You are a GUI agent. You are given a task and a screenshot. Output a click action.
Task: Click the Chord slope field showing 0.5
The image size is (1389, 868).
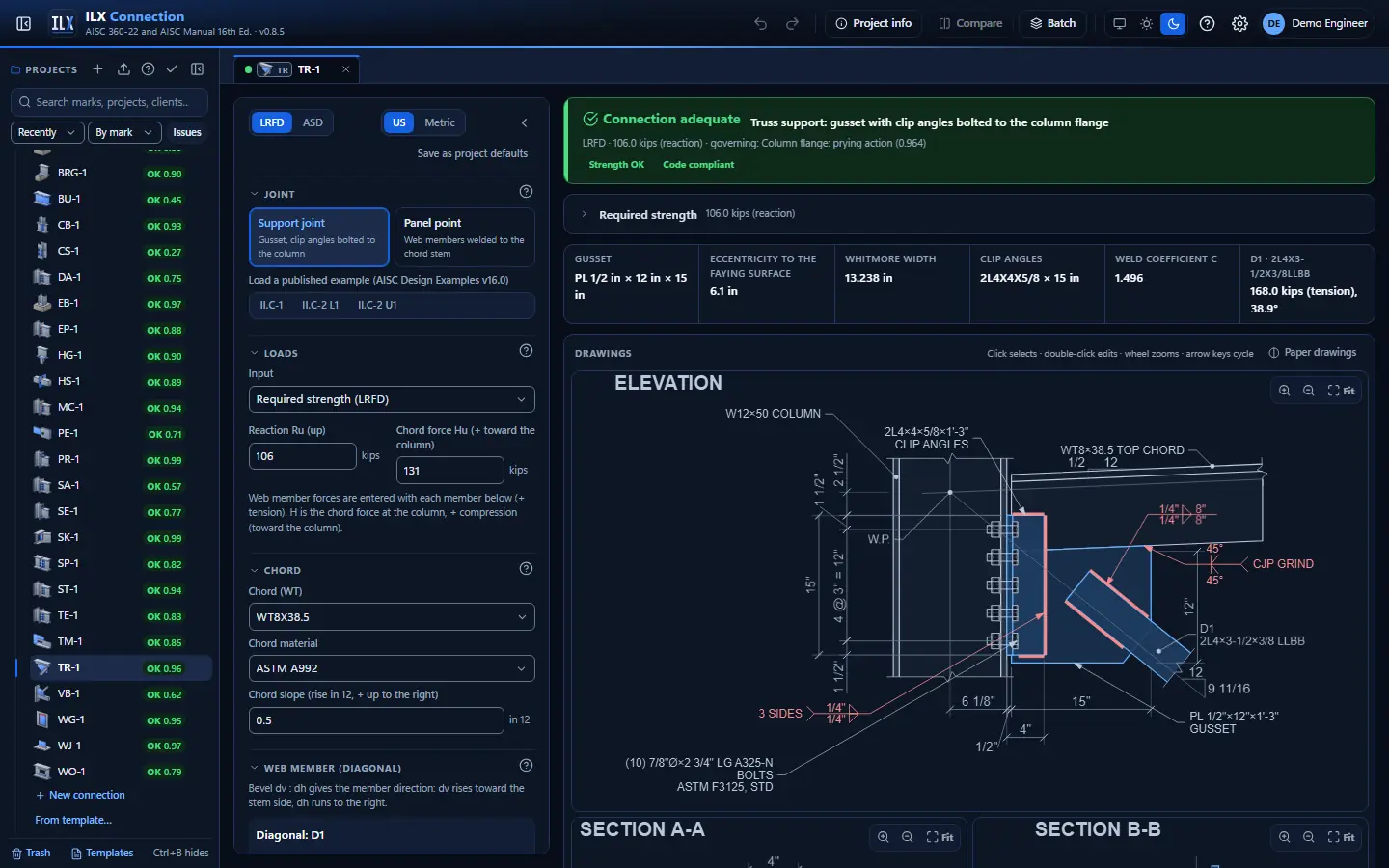click(376, 720)
